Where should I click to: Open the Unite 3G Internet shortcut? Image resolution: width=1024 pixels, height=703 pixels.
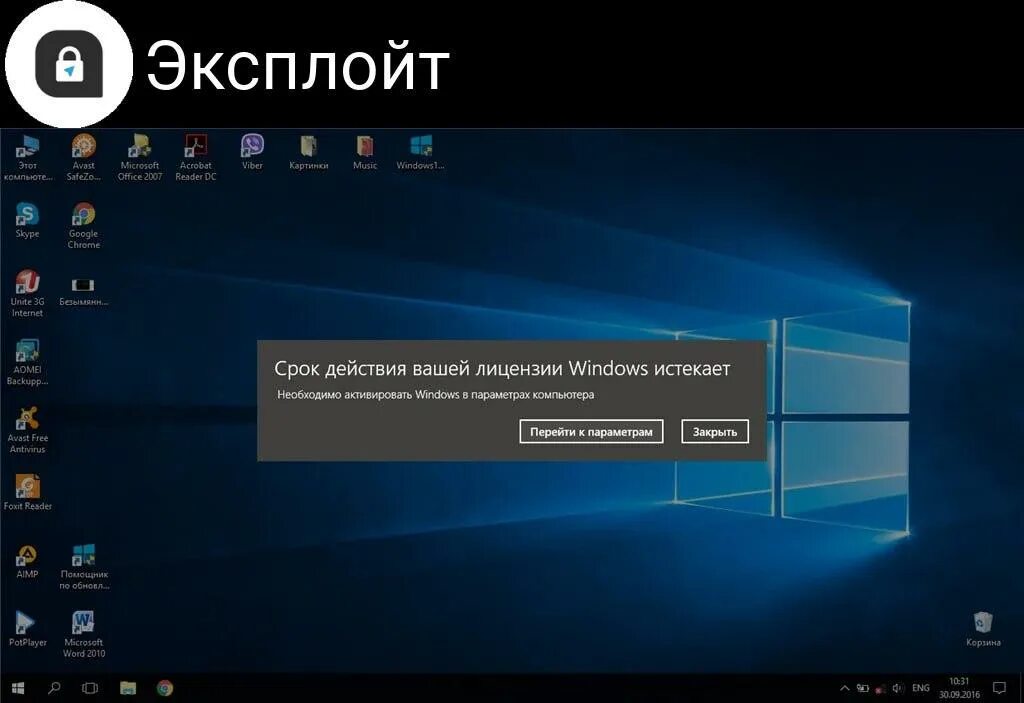tap(27, 293)
